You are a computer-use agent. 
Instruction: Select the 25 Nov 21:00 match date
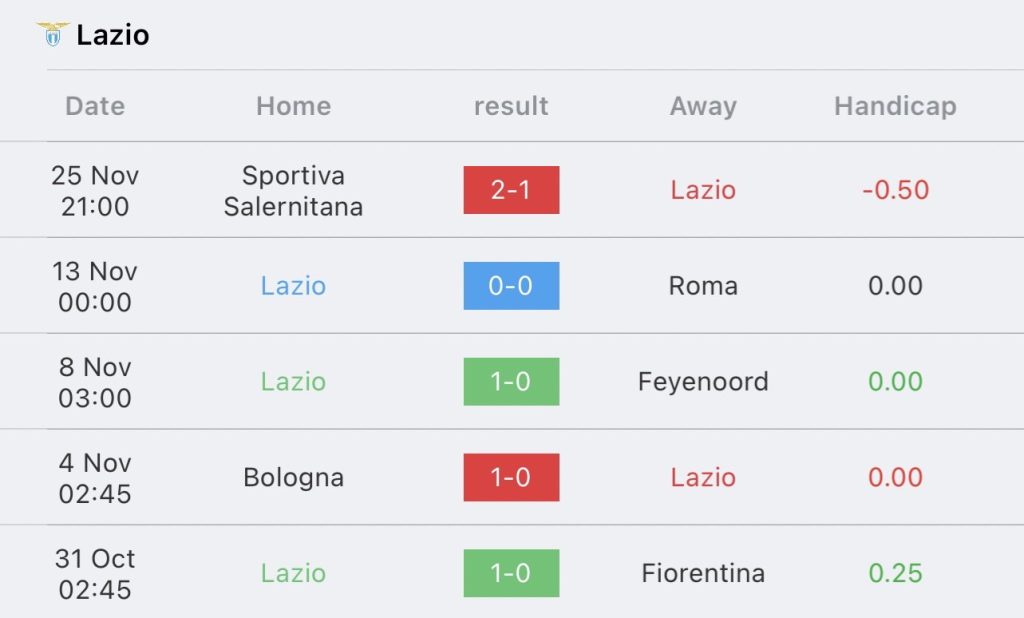tap(95, 191)
